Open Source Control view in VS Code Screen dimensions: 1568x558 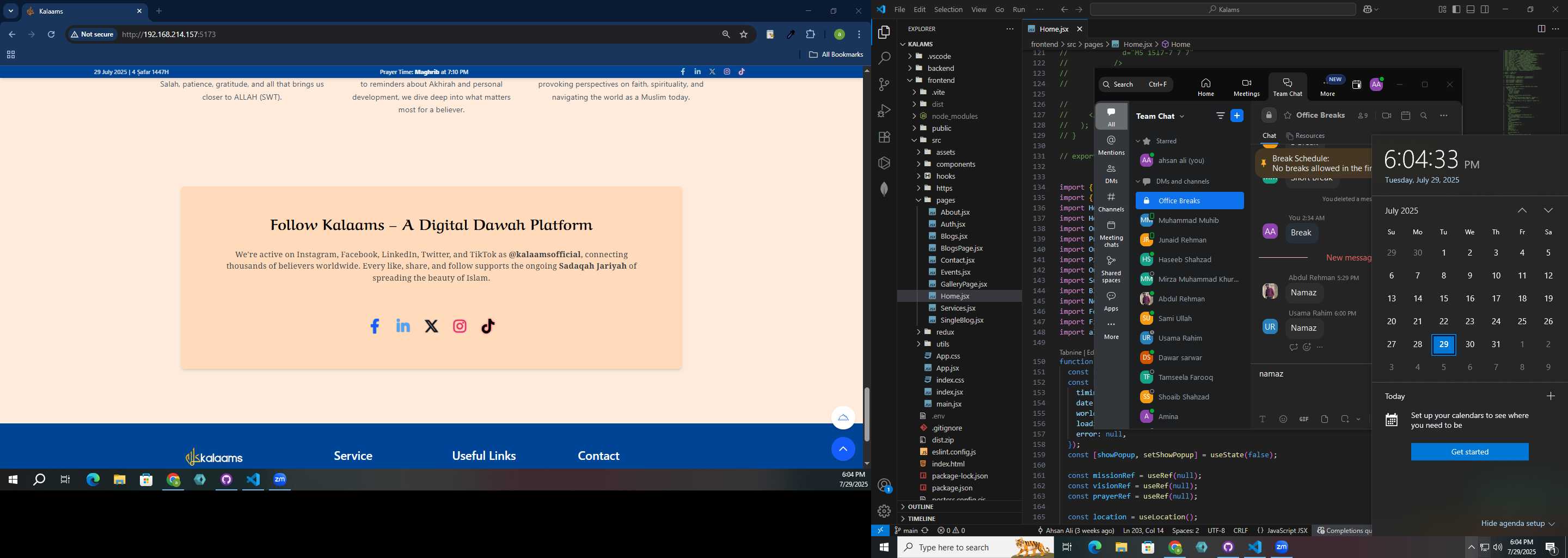click(x=884, y=84)
